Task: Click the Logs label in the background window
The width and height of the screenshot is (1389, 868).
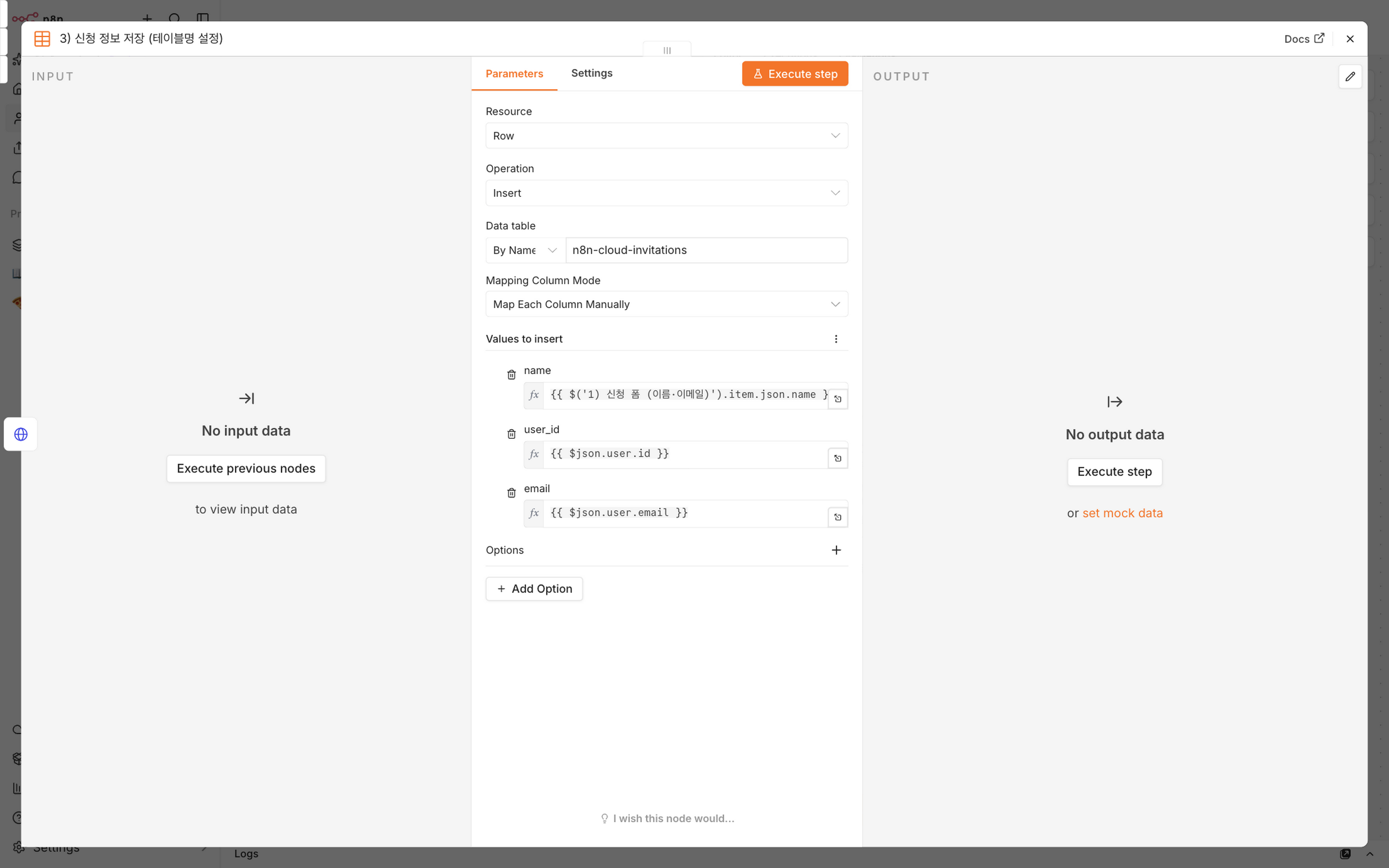Action: (246, 854)
